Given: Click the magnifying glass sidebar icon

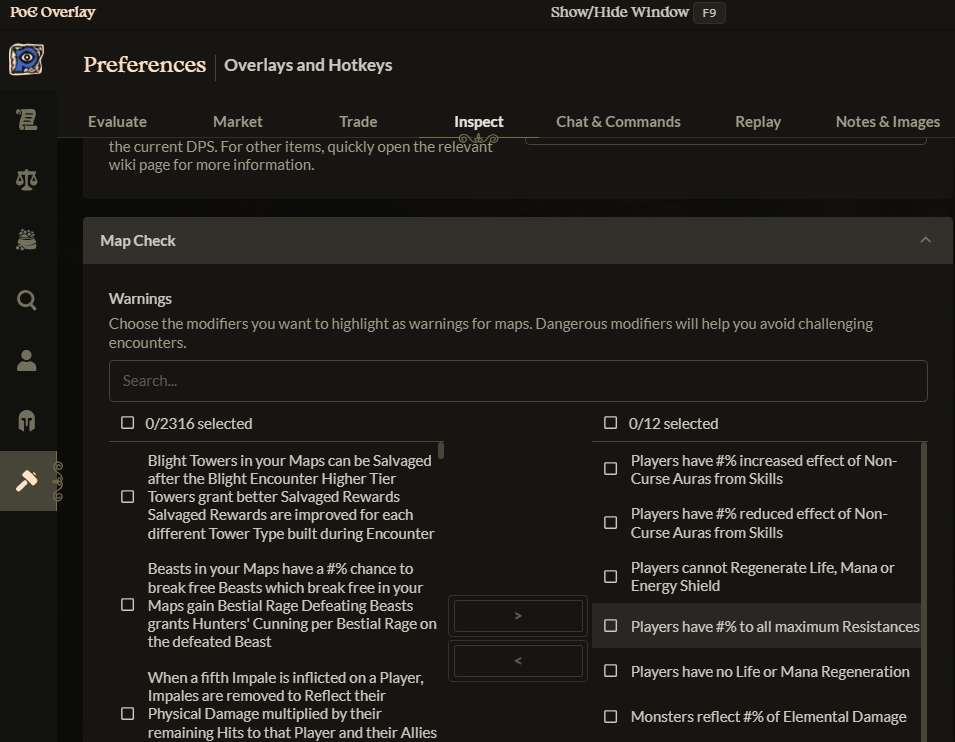Looking at the screenshot, I should (27, 300).
